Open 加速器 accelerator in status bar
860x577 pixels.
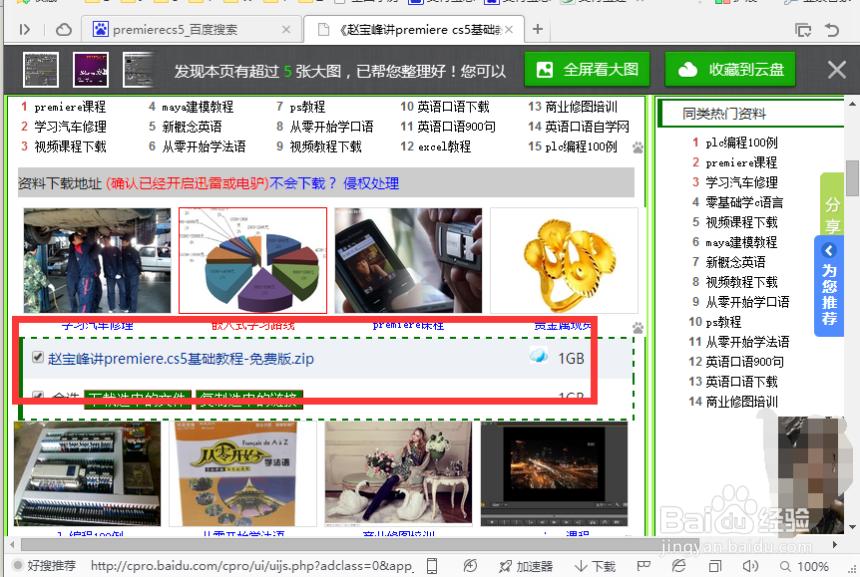(526, 566)
